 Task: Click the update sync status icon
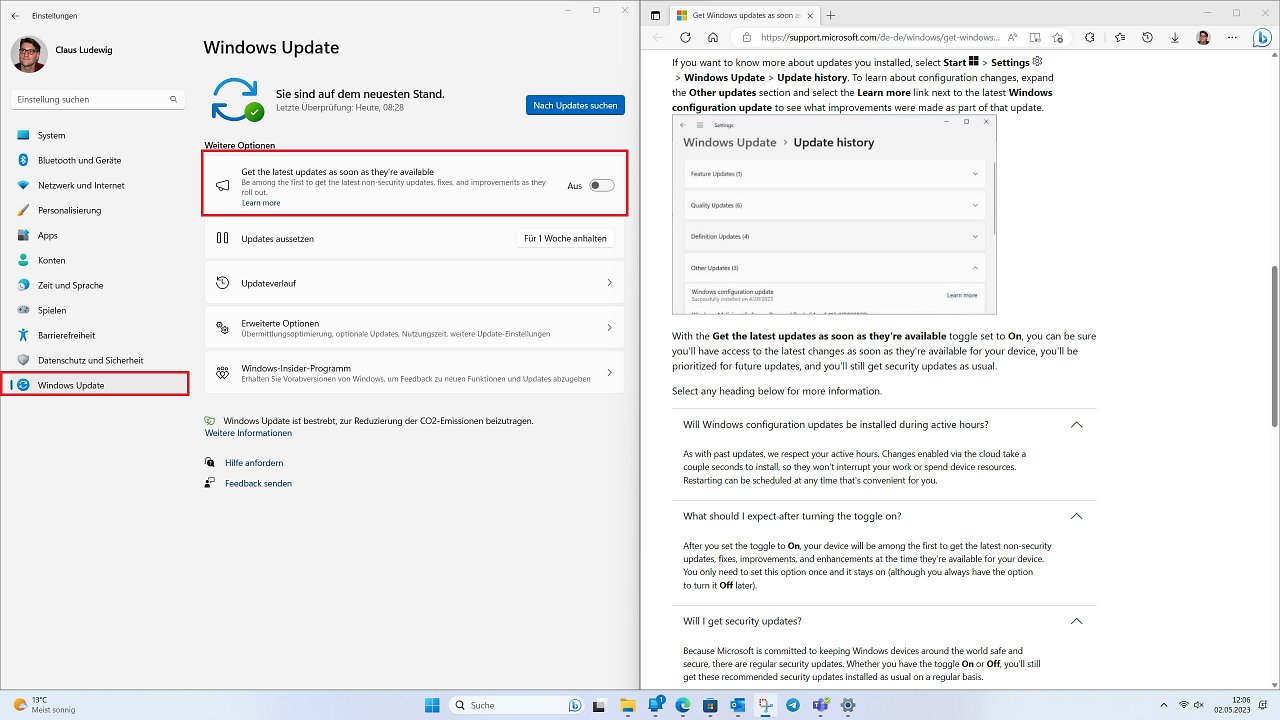click(x=237, y=100)
